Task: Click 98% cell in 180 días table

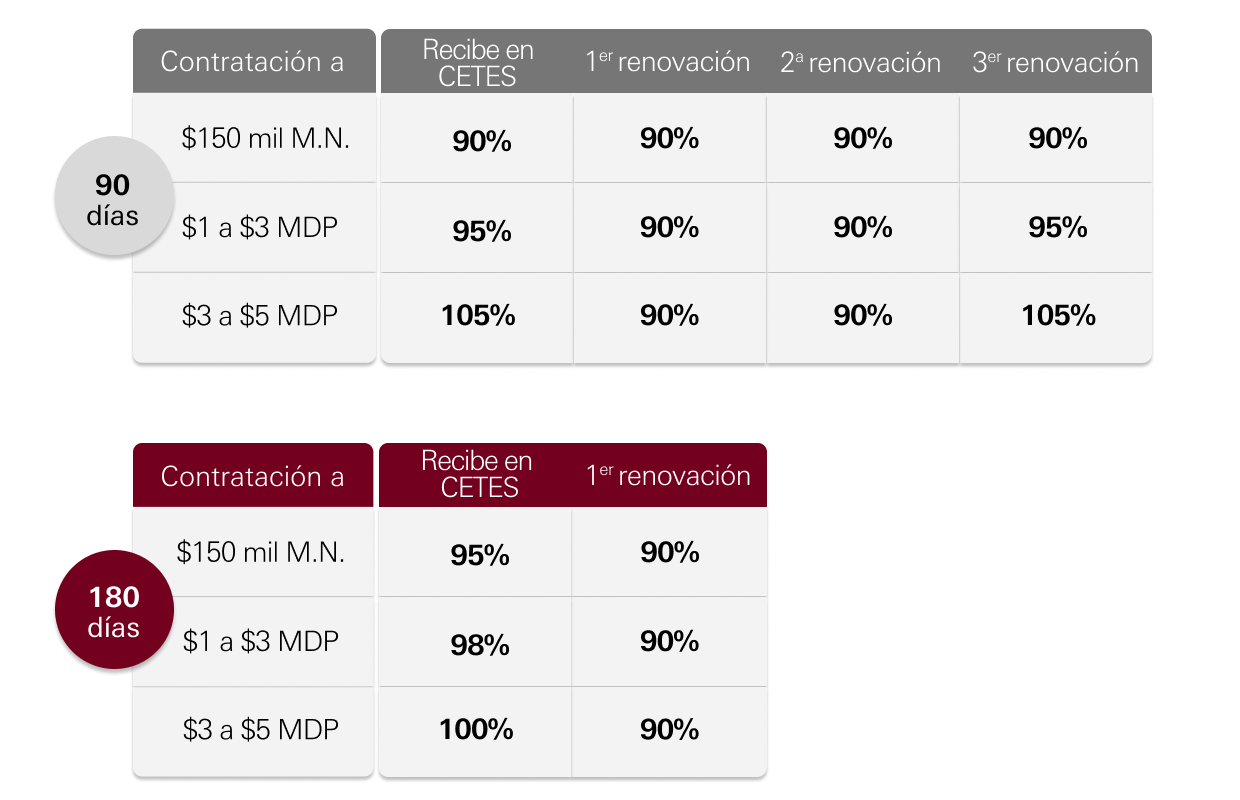Action: [476, 642]
